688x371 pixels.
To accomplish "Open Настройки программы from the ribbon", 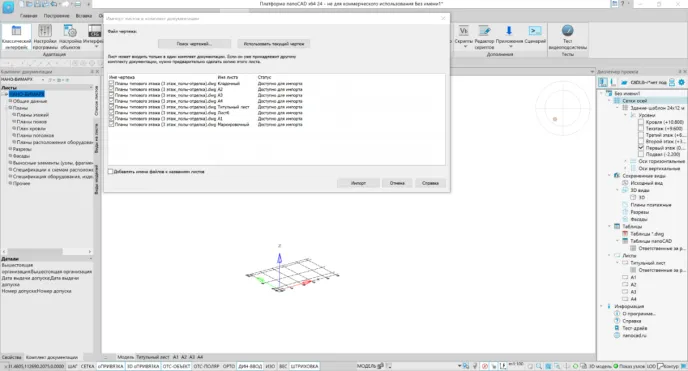I will 45,36.
